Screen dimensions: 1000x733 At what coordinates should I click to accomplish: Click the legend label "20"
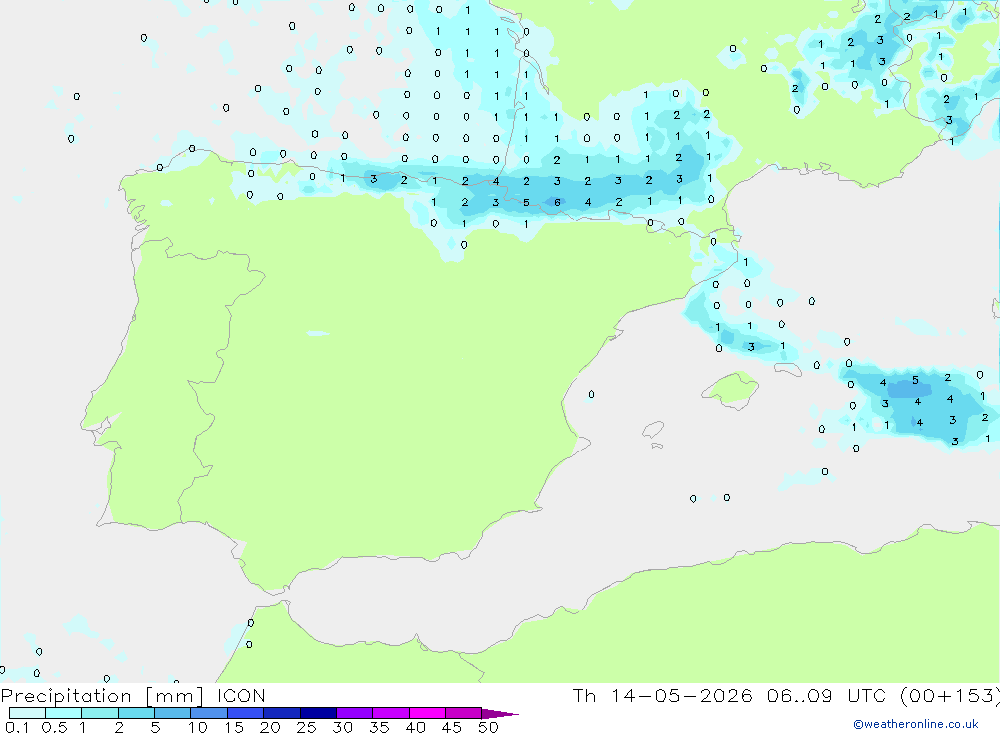click(270, 727)
